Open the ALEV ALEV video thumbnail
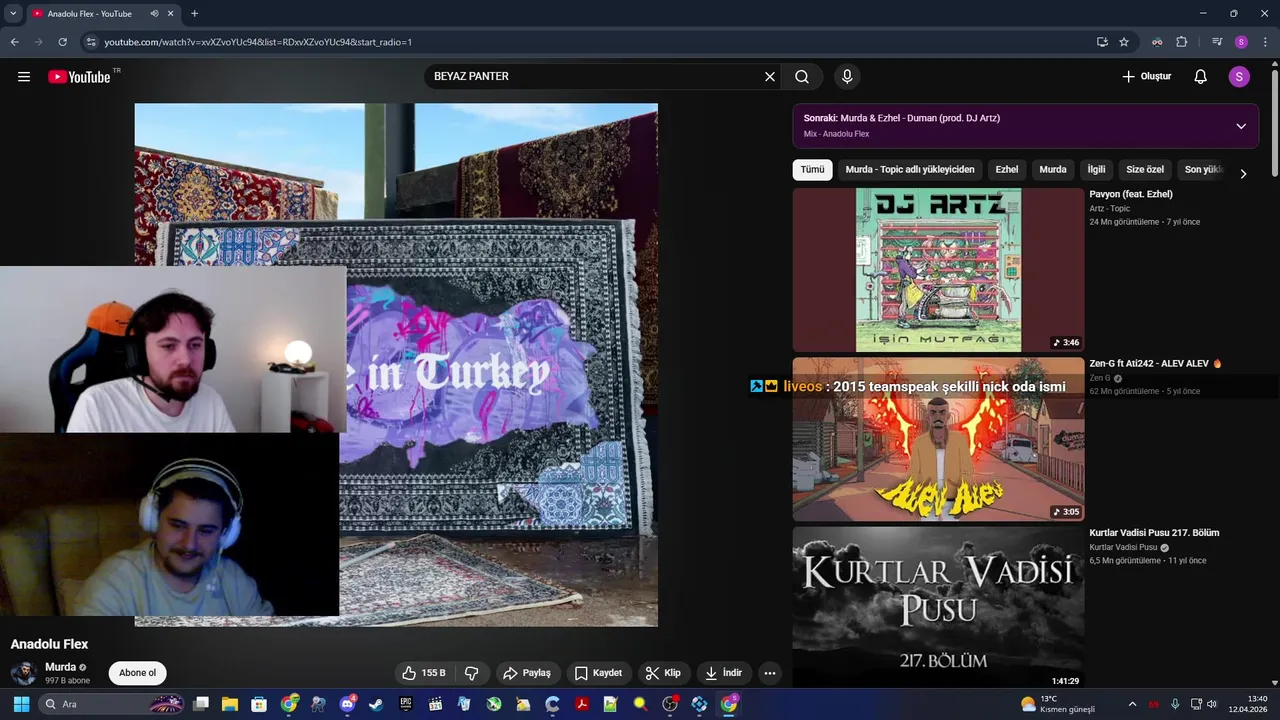The width and height of the screenshot is (1280, 720). [x=938, y=439]
